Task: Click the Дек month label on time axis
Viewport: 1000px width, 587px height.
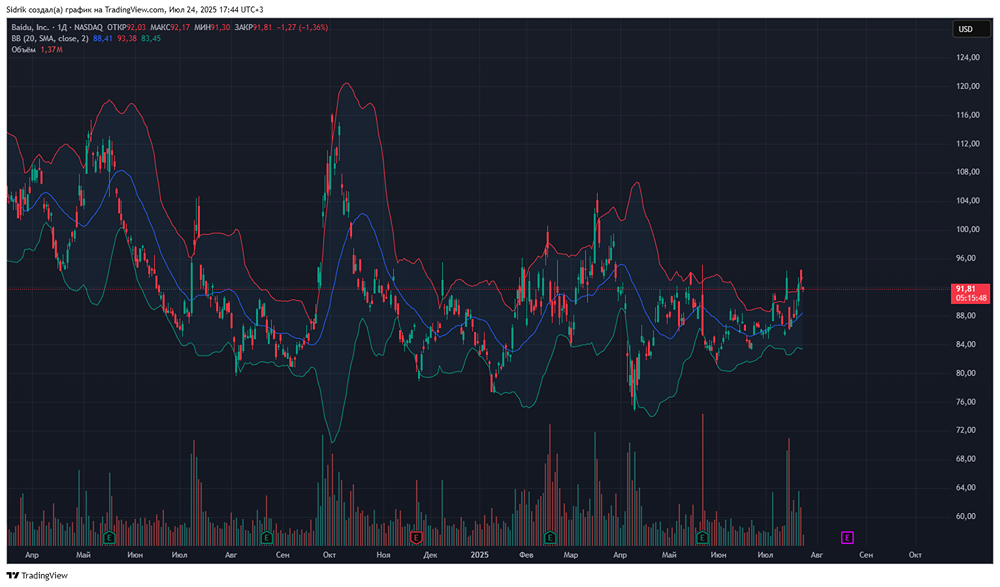Action: point(430,555)
